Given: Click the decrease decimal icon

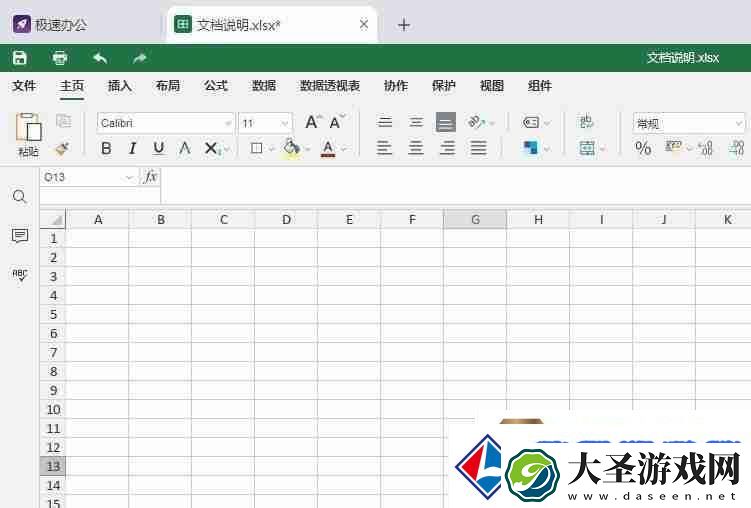Looking at the screenshot, I should point(705,148).
